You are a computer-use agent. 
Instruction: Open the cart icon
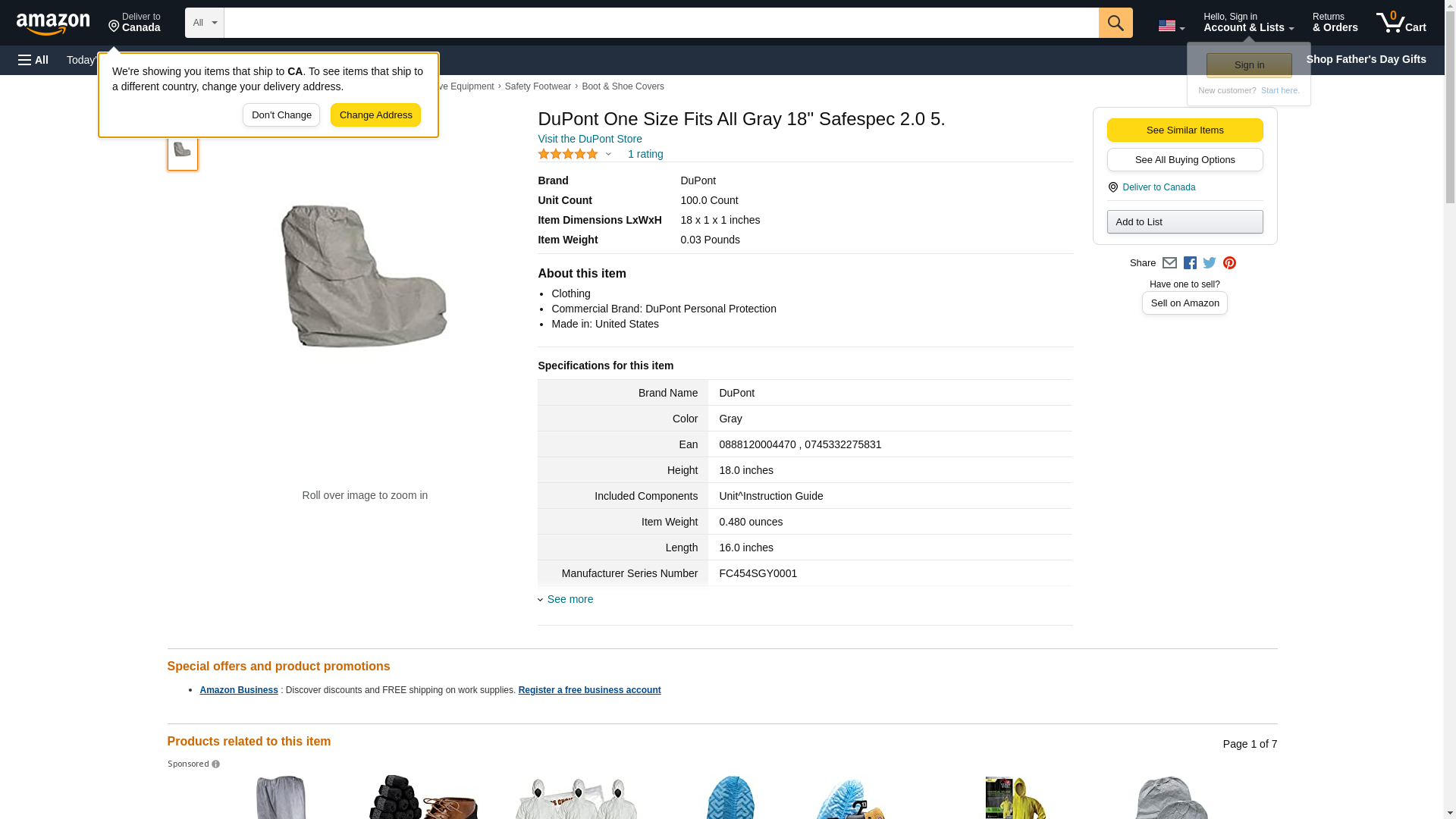[x=1400, y=23]
